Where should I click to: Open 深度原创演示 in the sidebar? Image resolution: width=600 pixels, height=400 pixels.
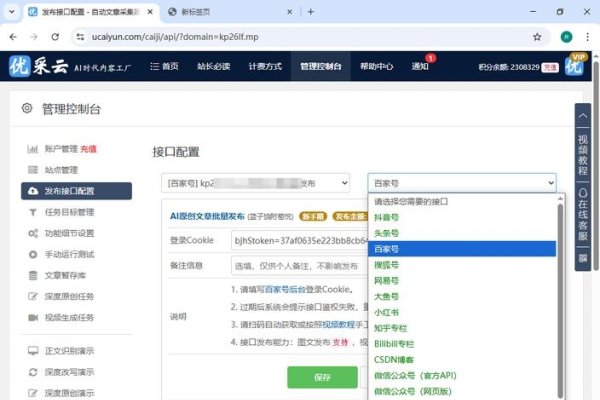click(x=69, y=392)
